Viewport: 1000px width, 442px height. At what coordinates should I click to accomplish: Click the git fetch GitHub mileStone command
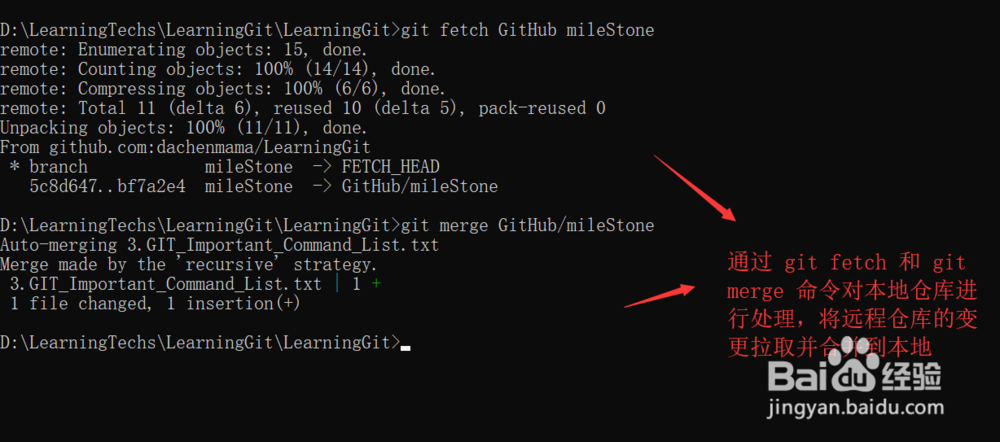click(527, 30)
